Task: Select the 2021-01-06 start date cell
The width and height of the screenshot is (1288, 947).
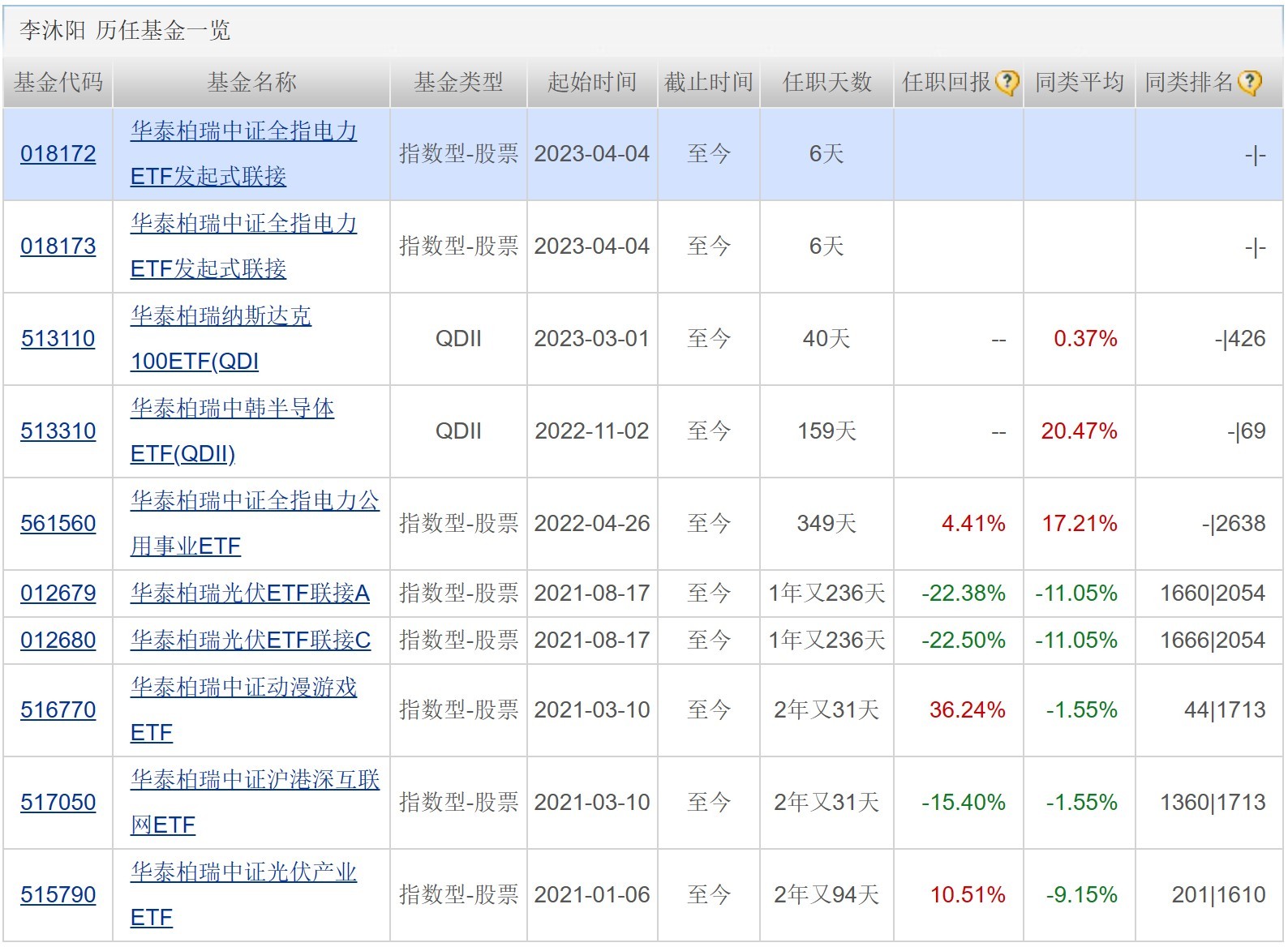Action: pos(592,895)
